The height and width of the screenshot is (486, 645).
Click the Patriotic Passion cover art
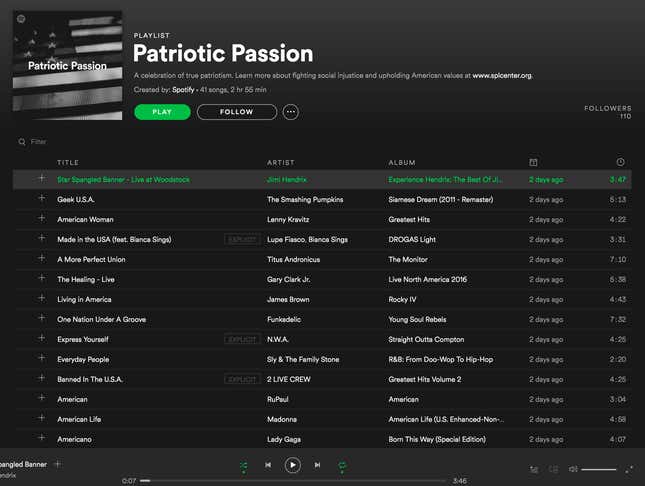pos(67,65)
